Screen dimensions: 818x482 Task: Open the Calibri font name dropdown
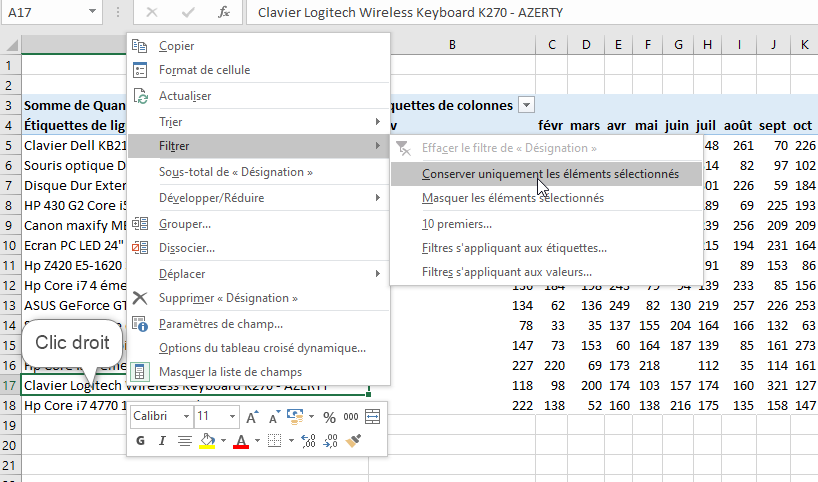(186, 417)
